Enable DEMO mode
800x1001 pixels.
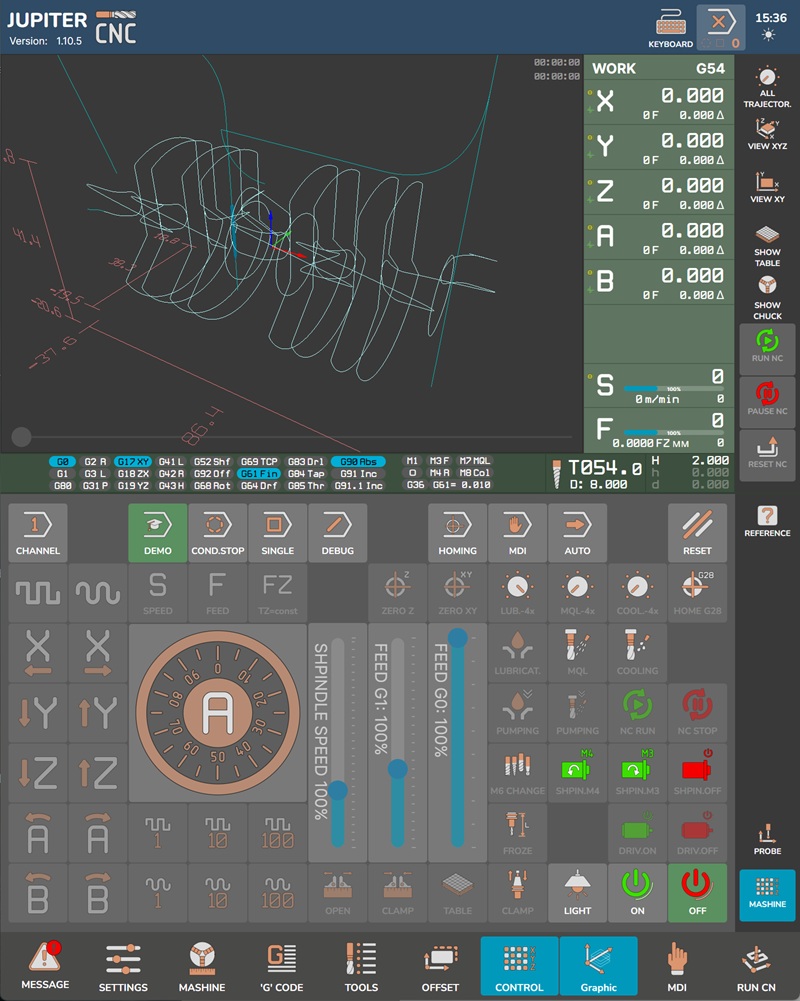157,532
